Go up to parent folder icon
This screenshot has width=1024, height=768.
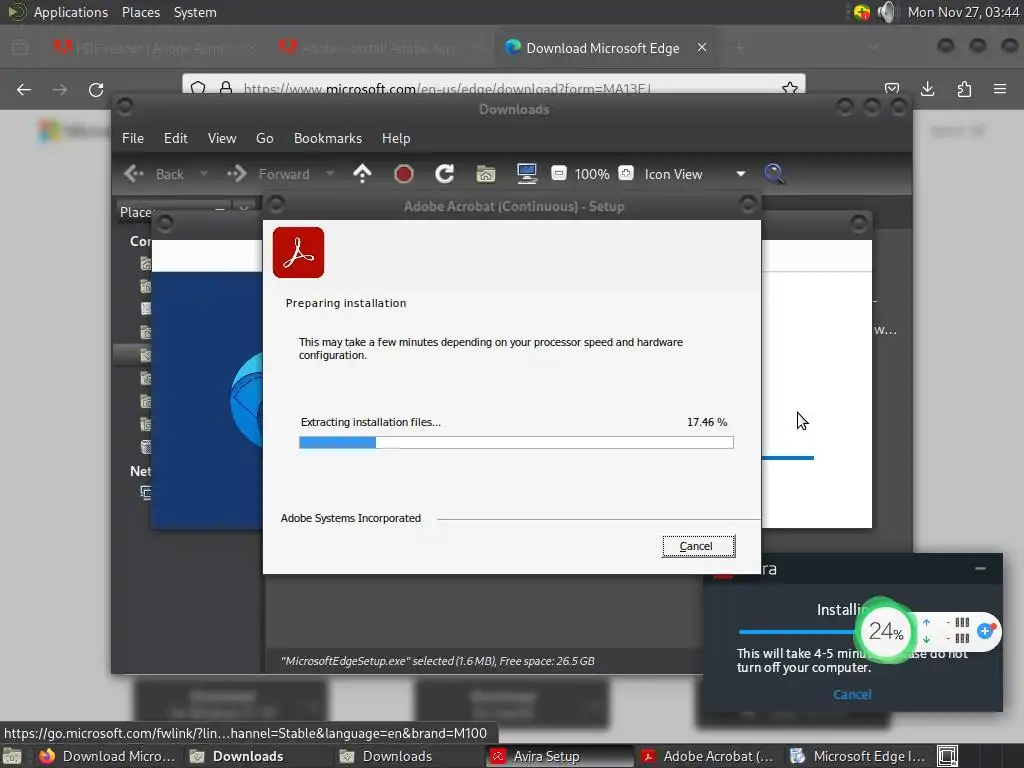coord(362,174)
